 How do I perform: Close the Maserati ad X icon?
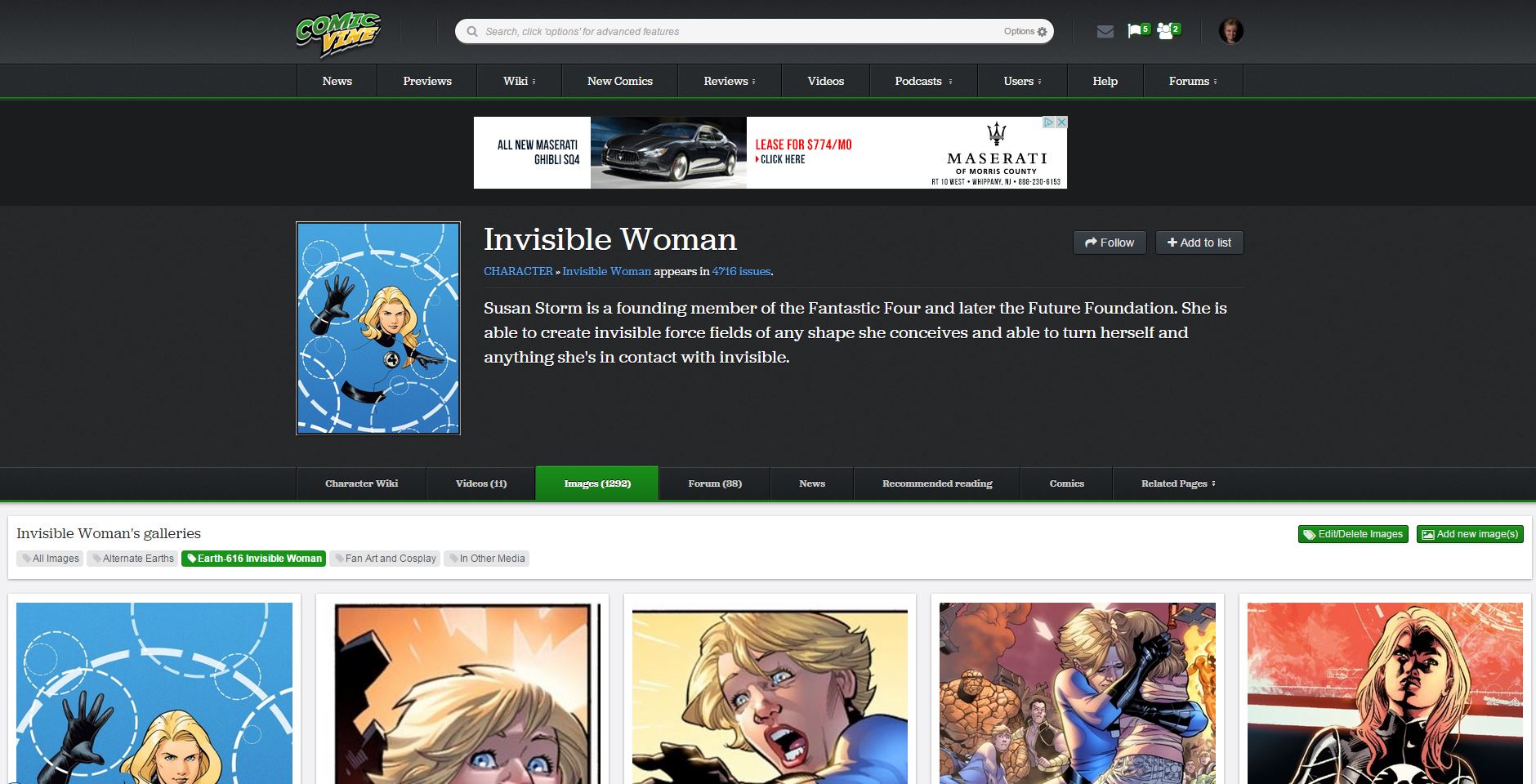(1060, 122)
